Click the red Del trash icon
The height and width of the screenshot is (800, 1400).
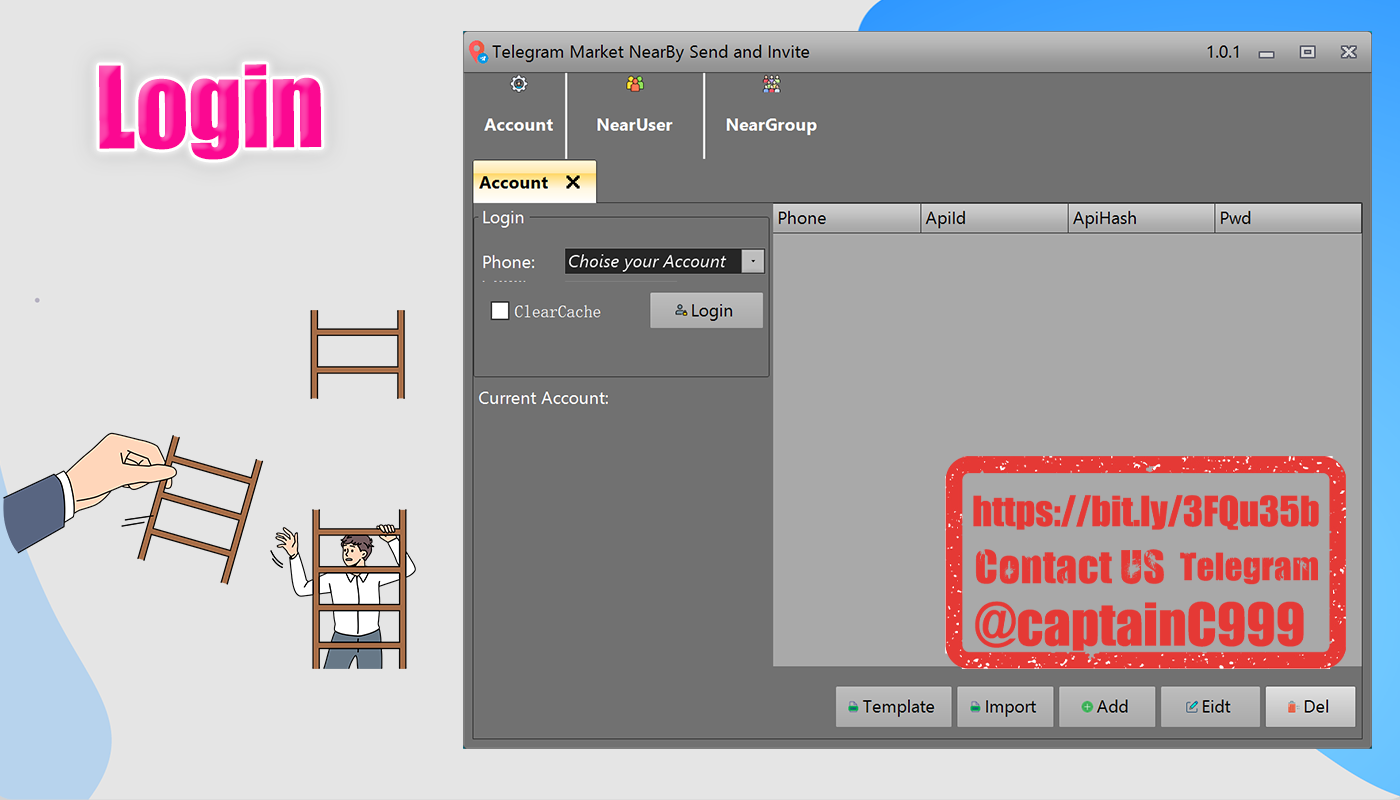click(1292, 707)
